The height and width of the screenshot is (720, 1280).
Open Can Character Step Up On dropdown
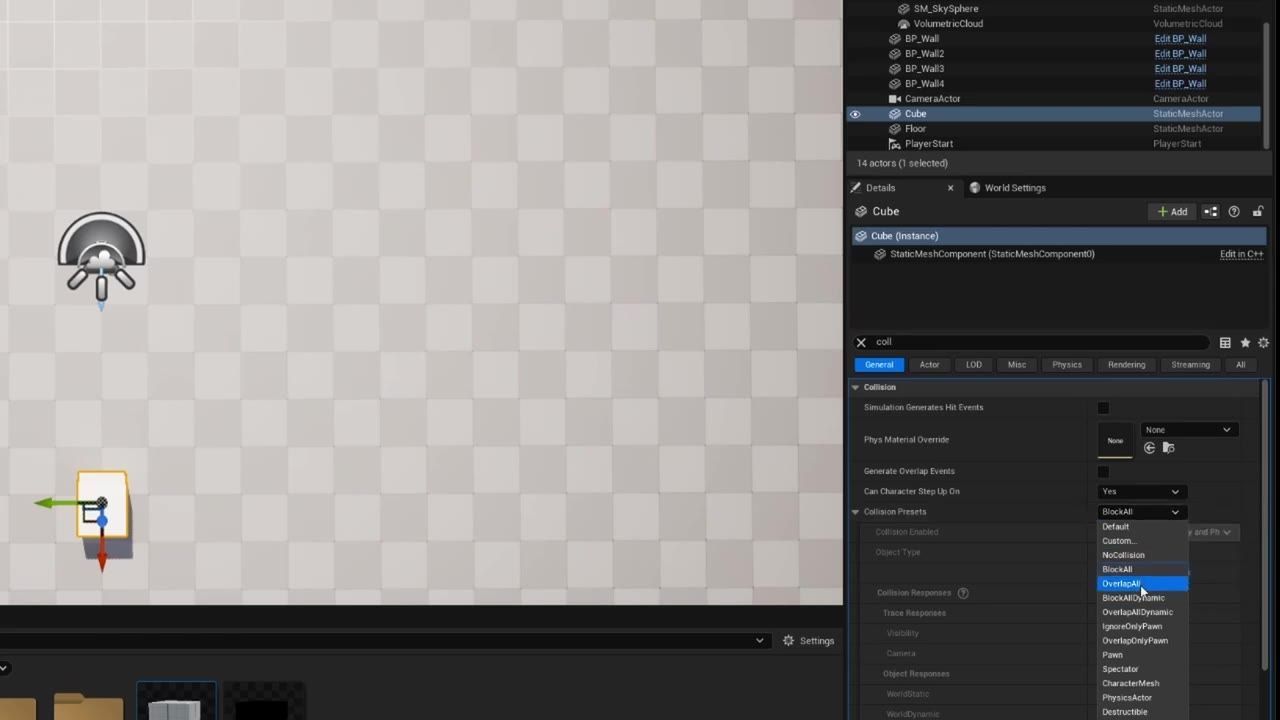point(1141,492)
